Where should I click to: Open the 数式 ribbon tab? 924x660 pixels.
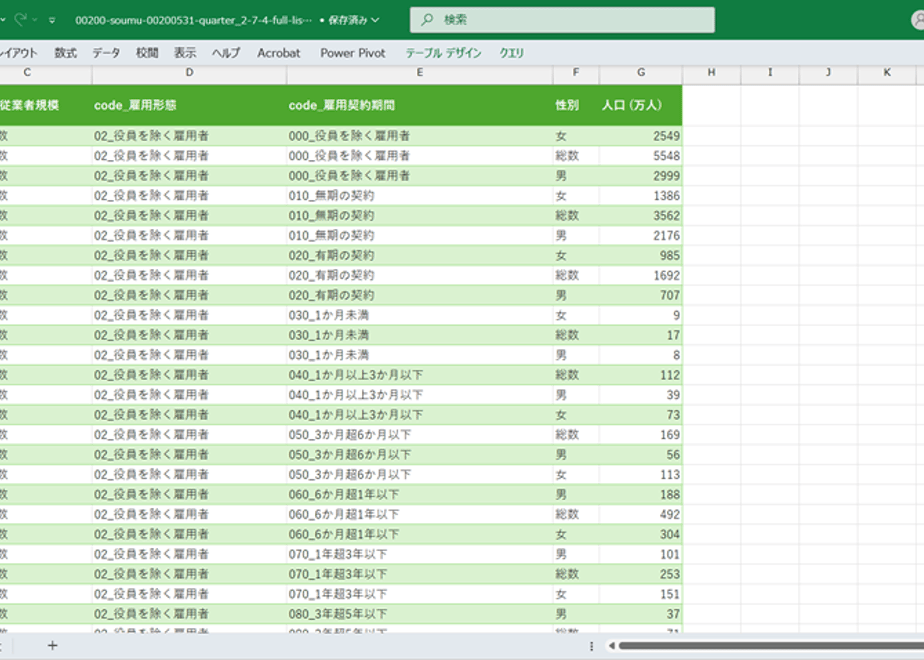(65, 53)
